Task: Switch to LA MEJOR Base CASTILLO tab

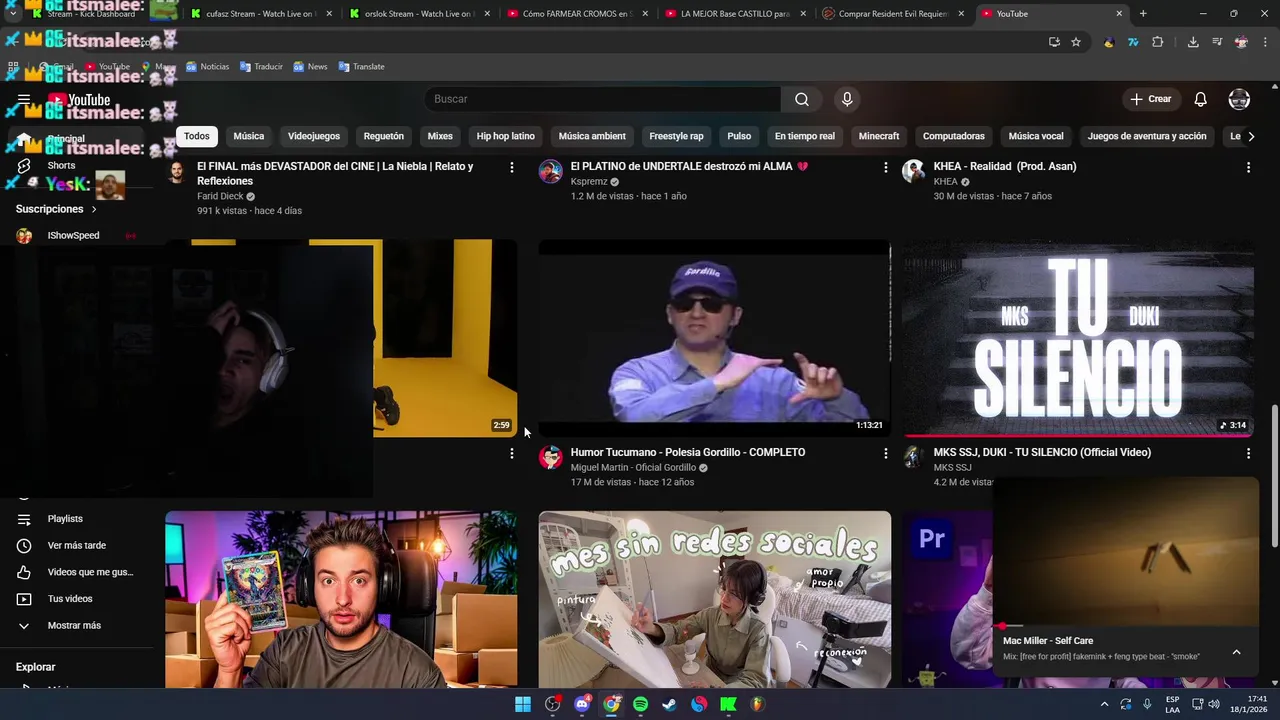Action: coord(734,14)
